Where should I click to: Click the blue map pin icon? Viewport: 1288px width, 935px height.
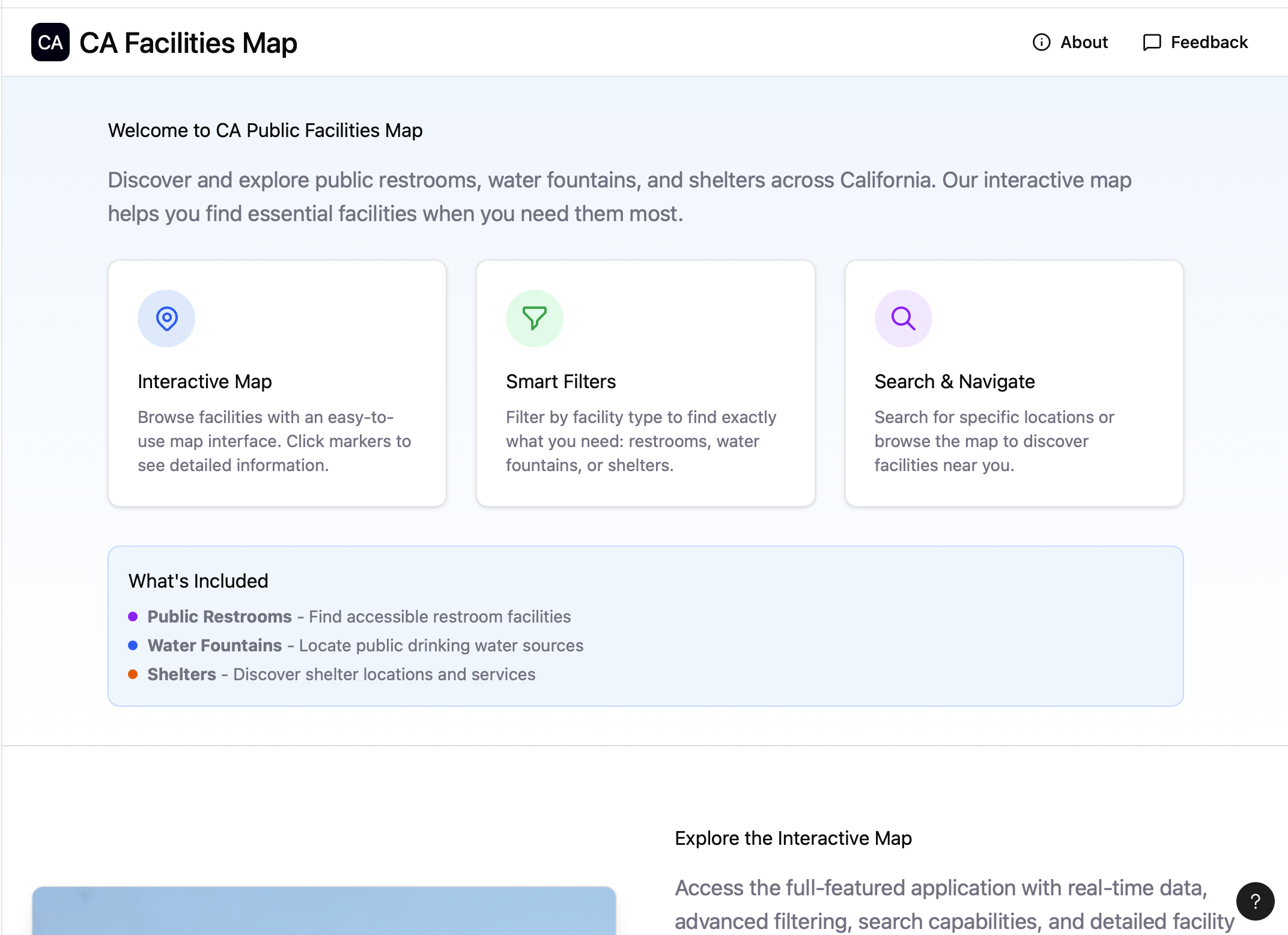[166, 318]
